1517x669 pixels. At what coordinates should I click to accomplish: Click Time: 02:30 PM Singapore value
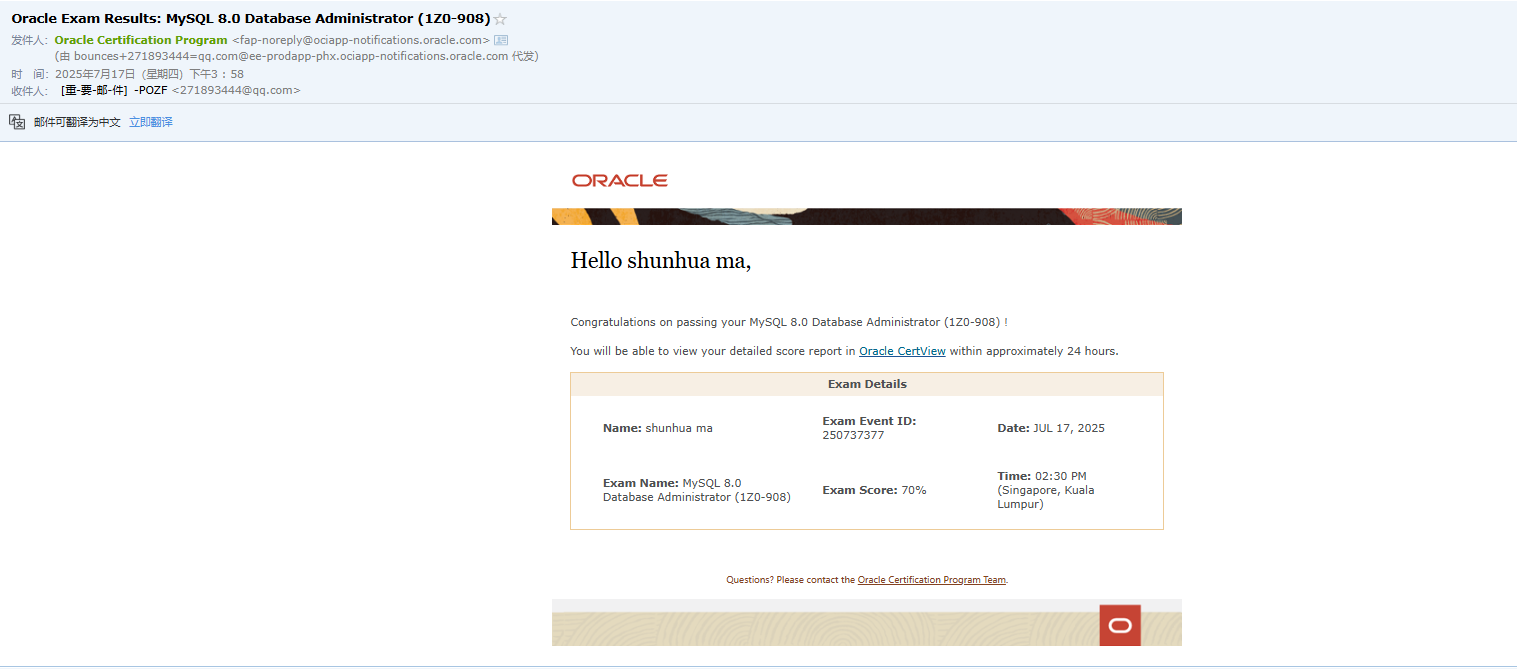tap(1046, 490)
